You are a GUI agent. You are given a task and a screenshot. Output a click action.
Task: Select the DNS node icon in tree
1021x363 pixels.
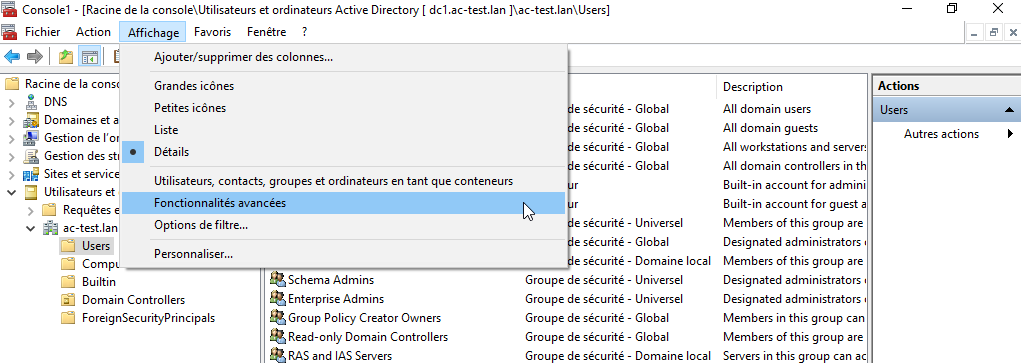coord(31,102)
